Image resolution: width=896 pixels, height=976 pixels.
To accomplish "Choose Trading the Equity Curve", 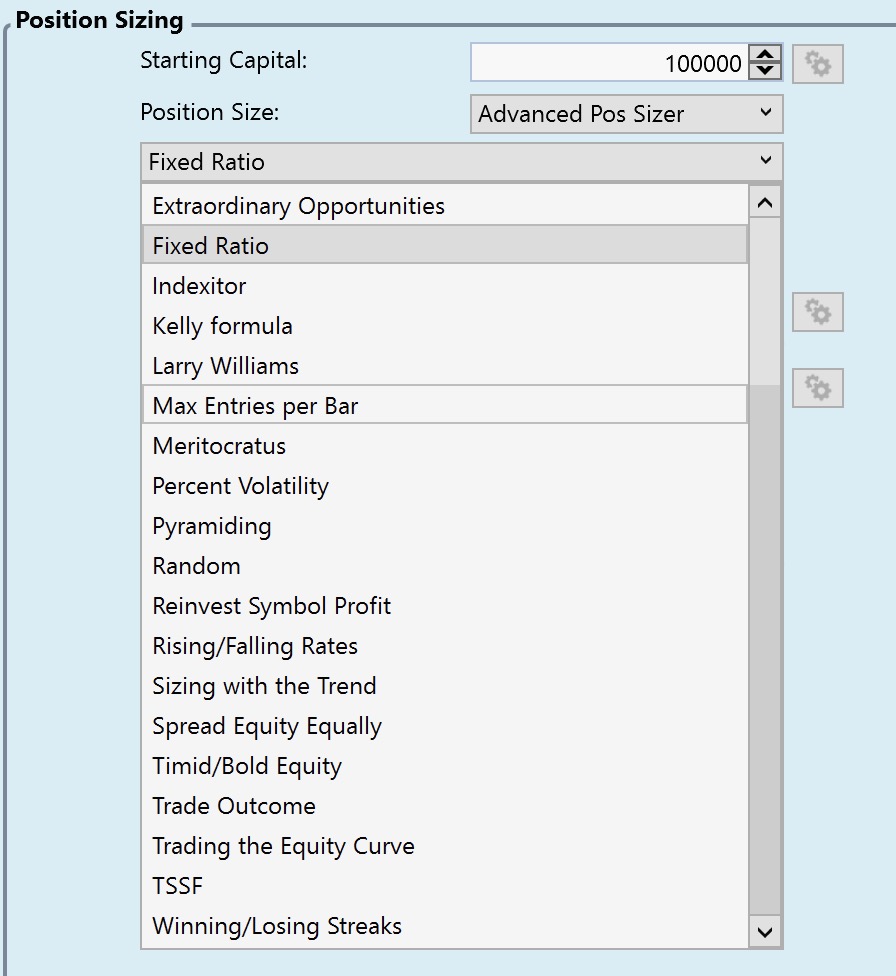I will point(283,846).
